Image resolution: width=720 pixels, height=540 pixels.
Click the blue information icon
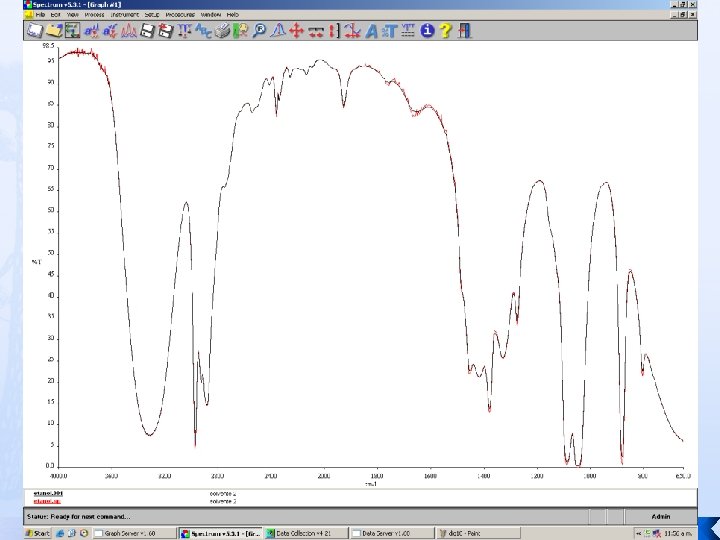427,31
